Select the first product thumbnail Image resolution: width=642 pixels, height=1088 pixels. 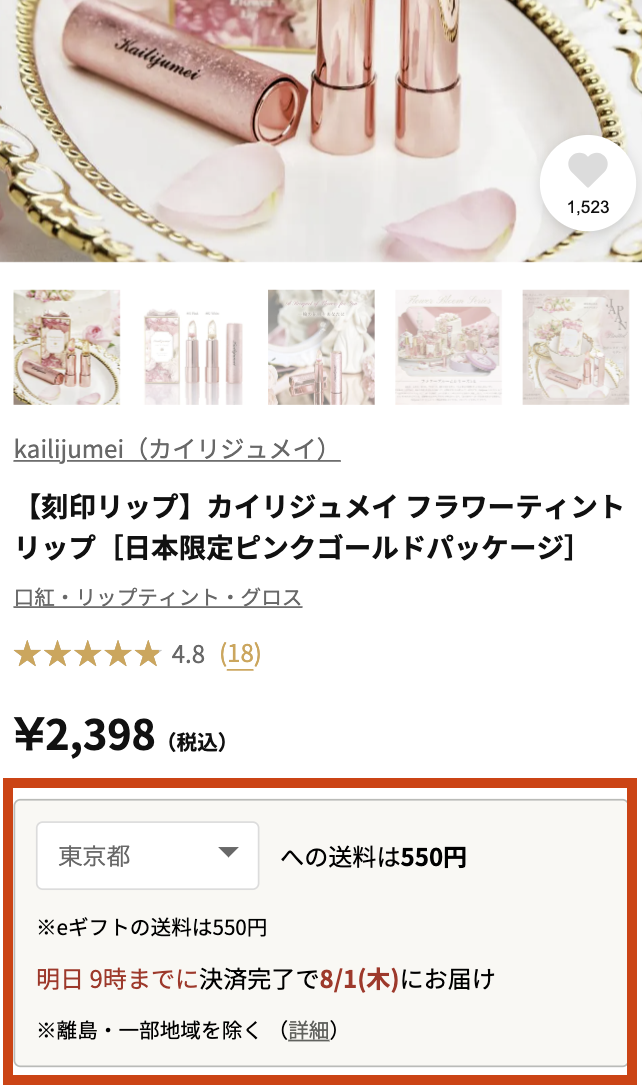click(x=67, y=347)
